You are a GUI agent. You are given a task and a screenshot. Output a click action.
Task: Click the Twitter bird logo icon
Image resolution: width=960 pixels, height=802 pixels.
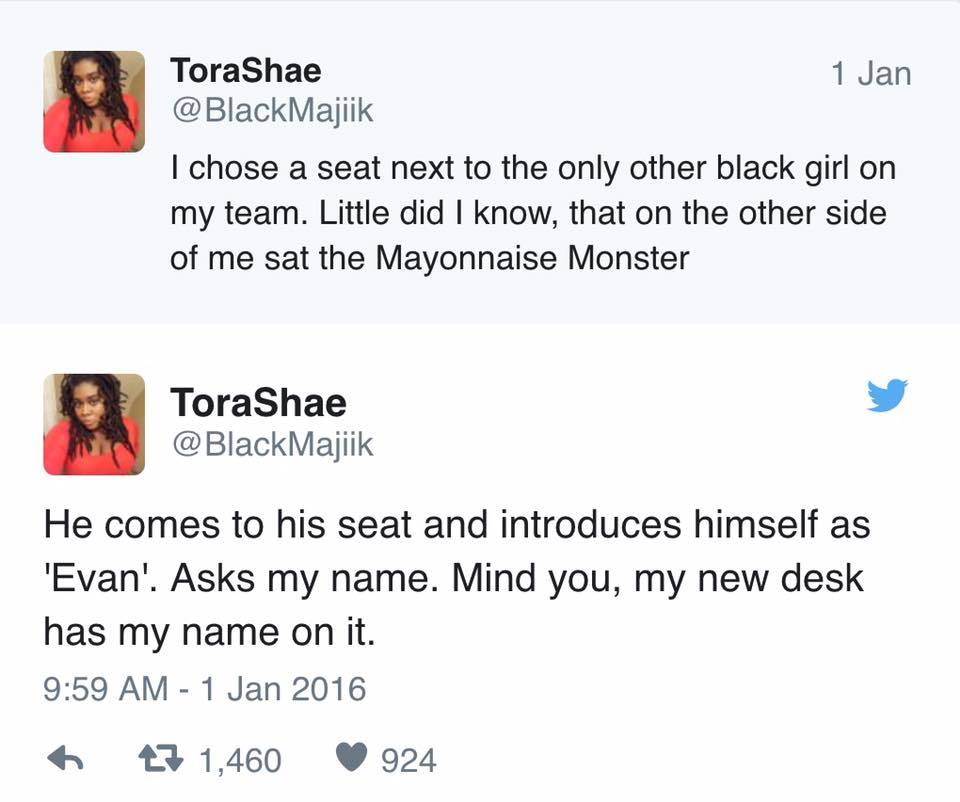coord(887,394)
